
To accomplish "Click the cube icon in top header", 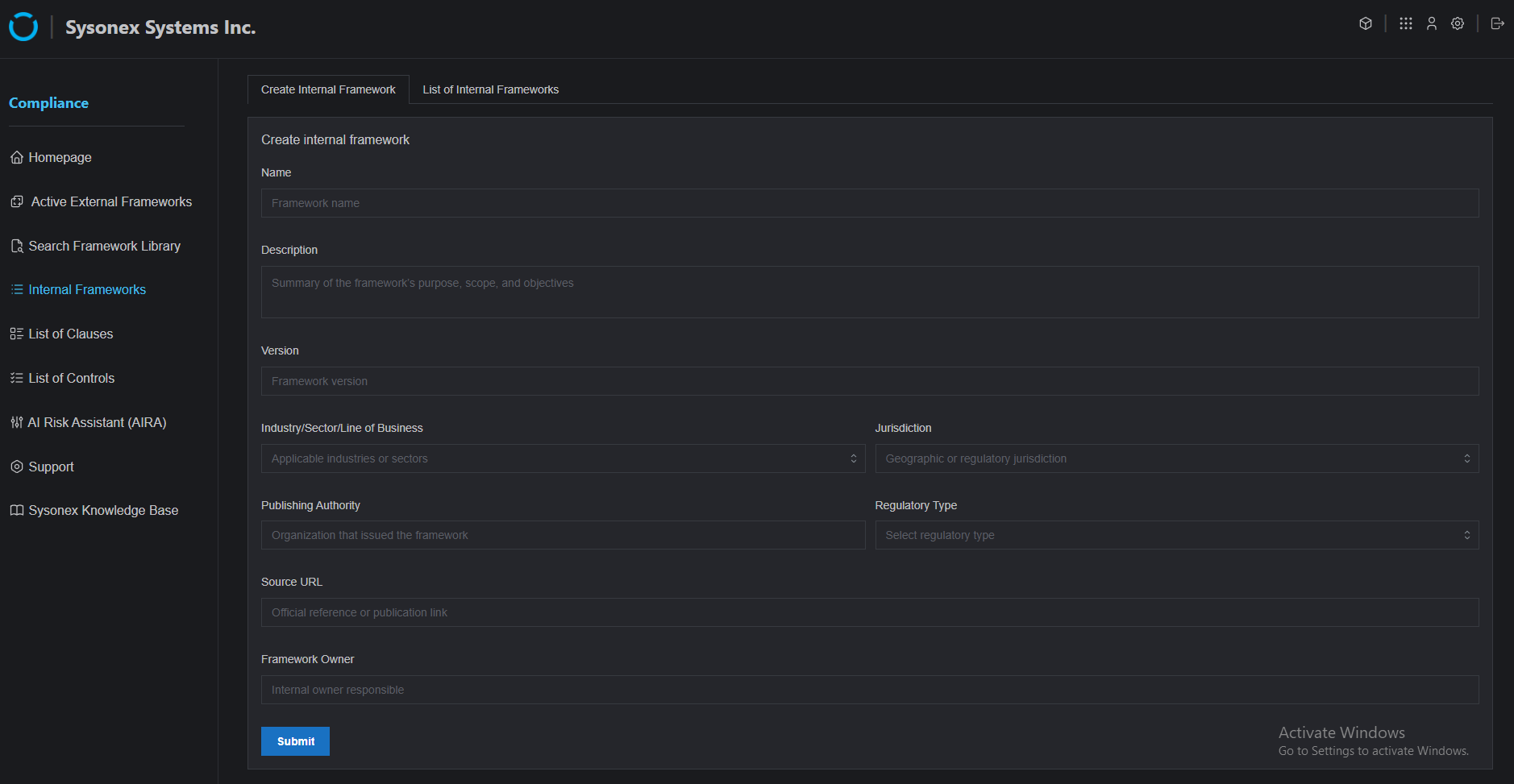I will click(x=1366, y=23).
